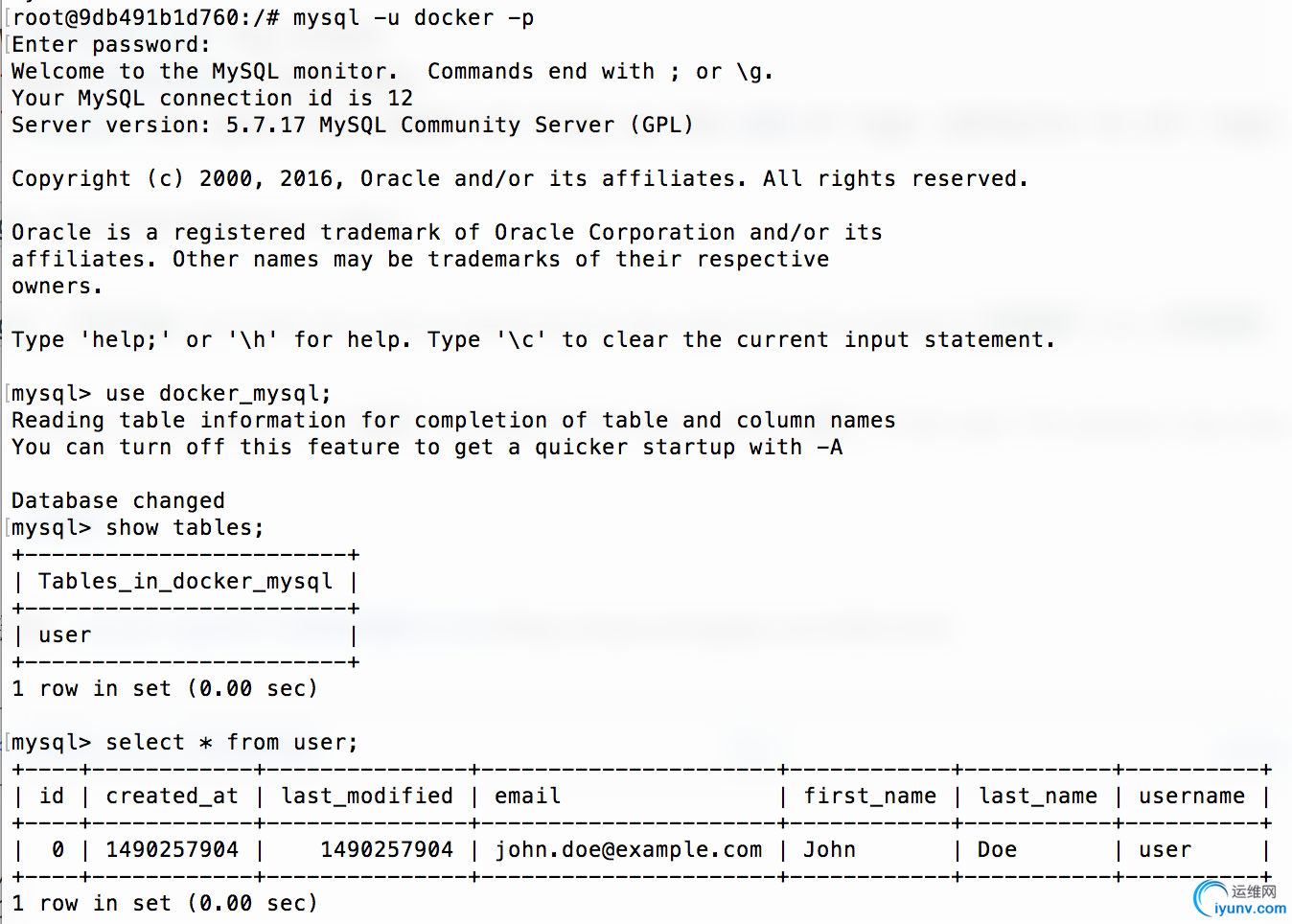Click the last '1 row in set' message
This screenshot has height=924, width=1292.
pos(164,904)
